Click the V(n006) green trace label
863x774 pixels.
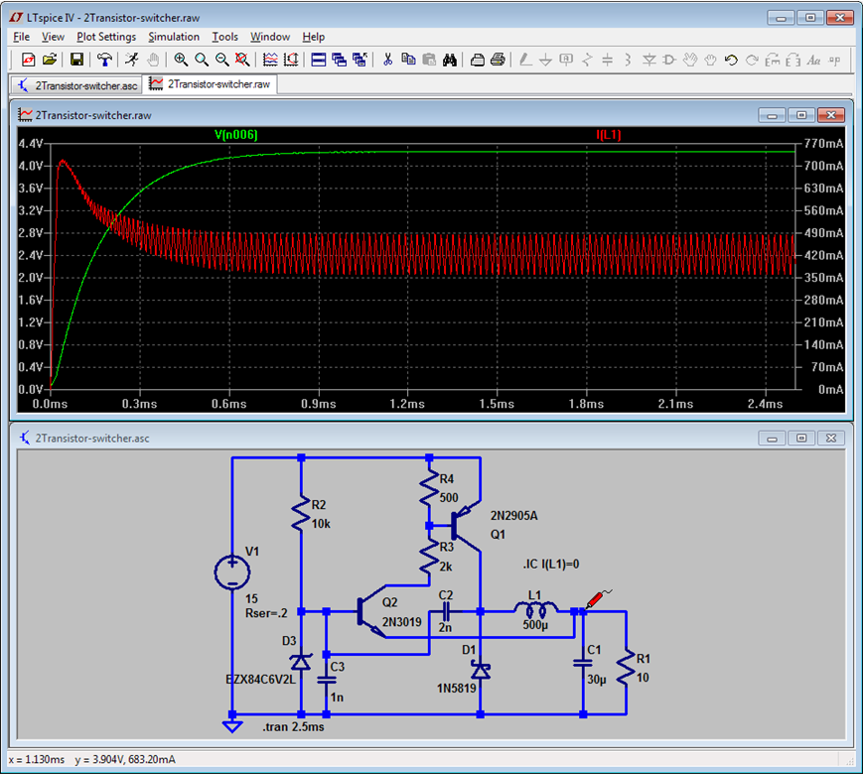(237, 134)
